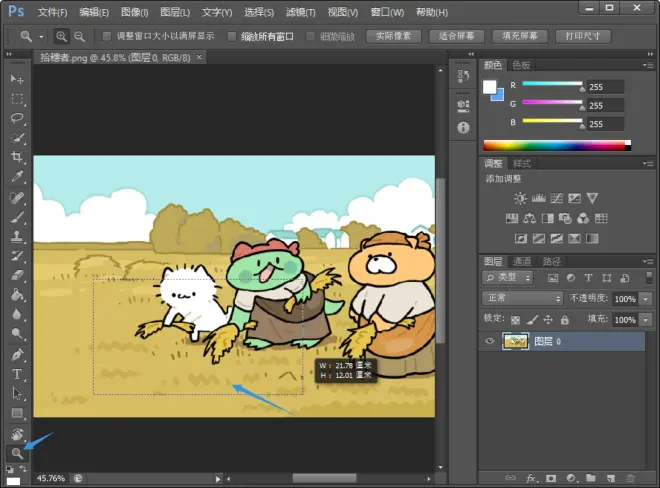Toggle type layer filter
660x488 pixels.
pos(588,278)
